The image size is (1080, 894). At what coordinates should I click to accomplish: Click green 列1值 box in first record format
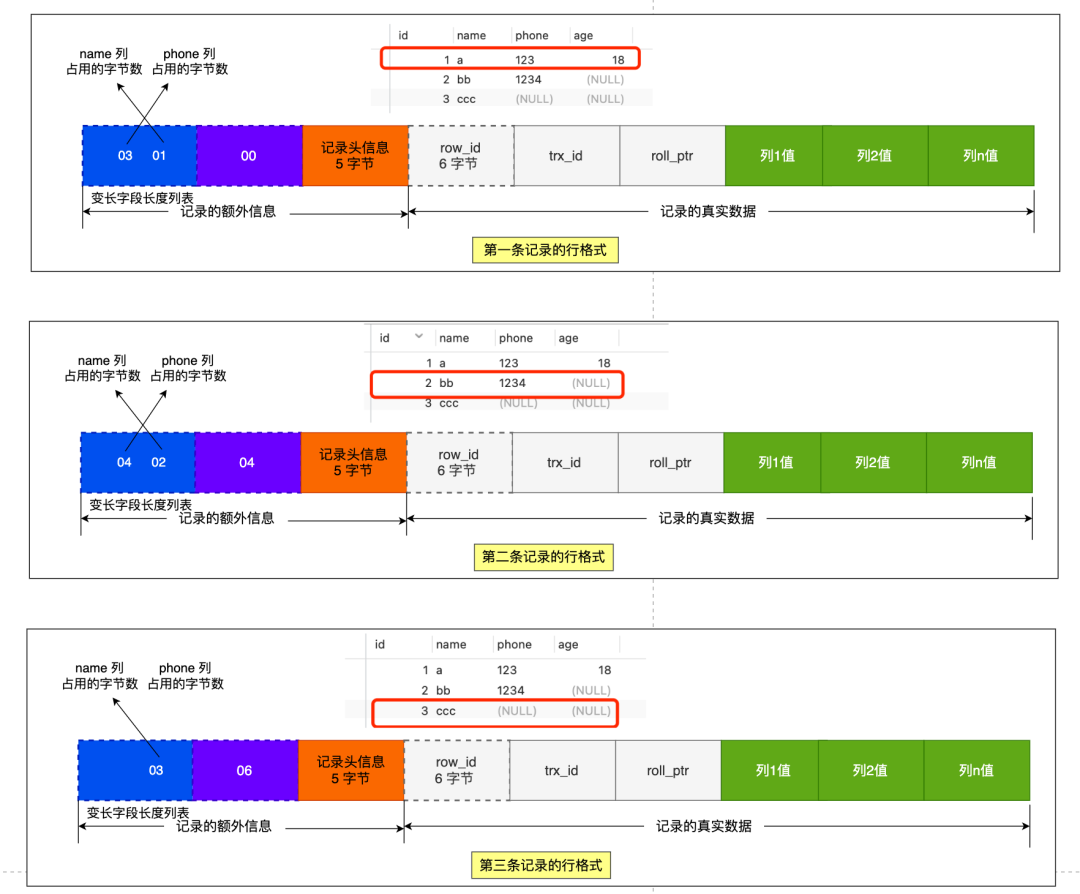774,156
